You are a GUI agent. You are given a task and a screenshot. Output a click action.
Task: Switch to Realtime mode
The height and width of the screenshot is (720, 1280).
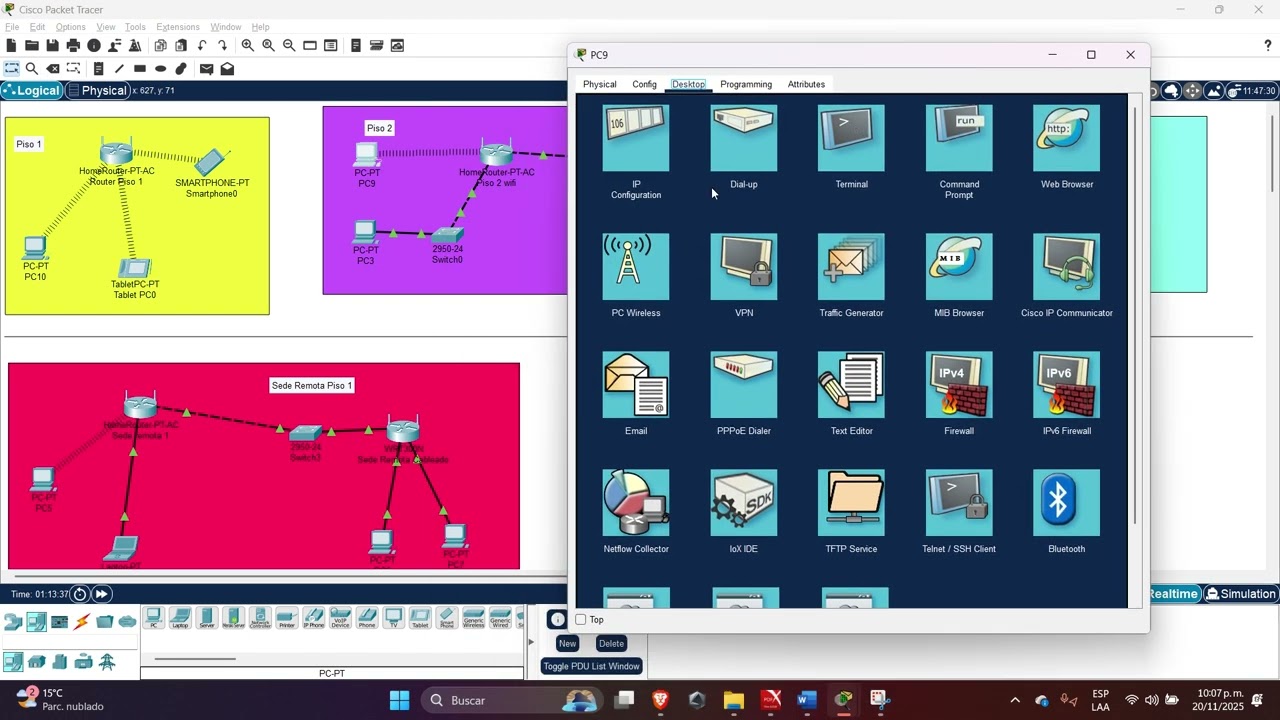1172,594
